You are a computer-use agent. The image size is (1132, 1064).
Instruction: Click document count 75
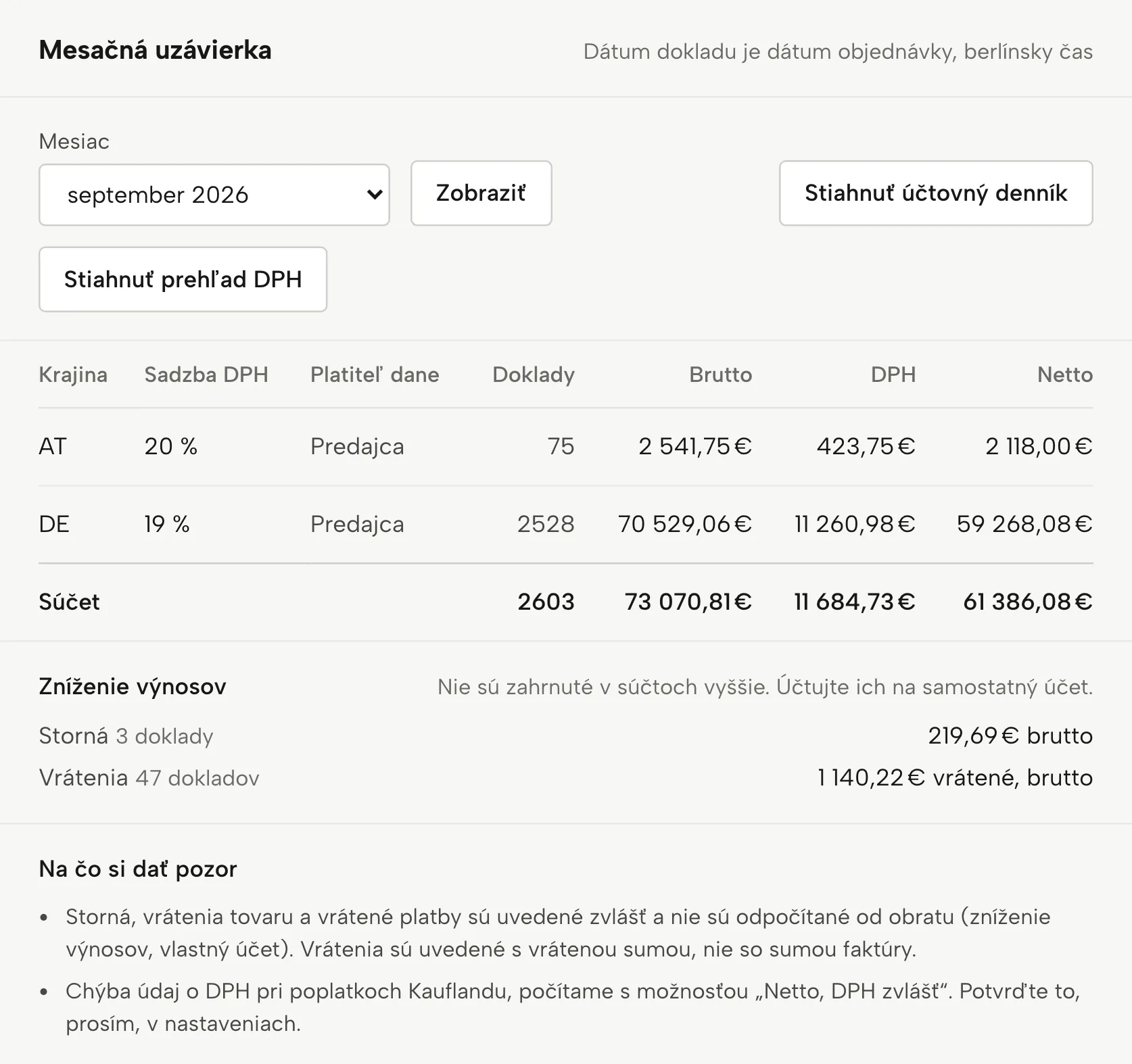[x=561, y=446]
